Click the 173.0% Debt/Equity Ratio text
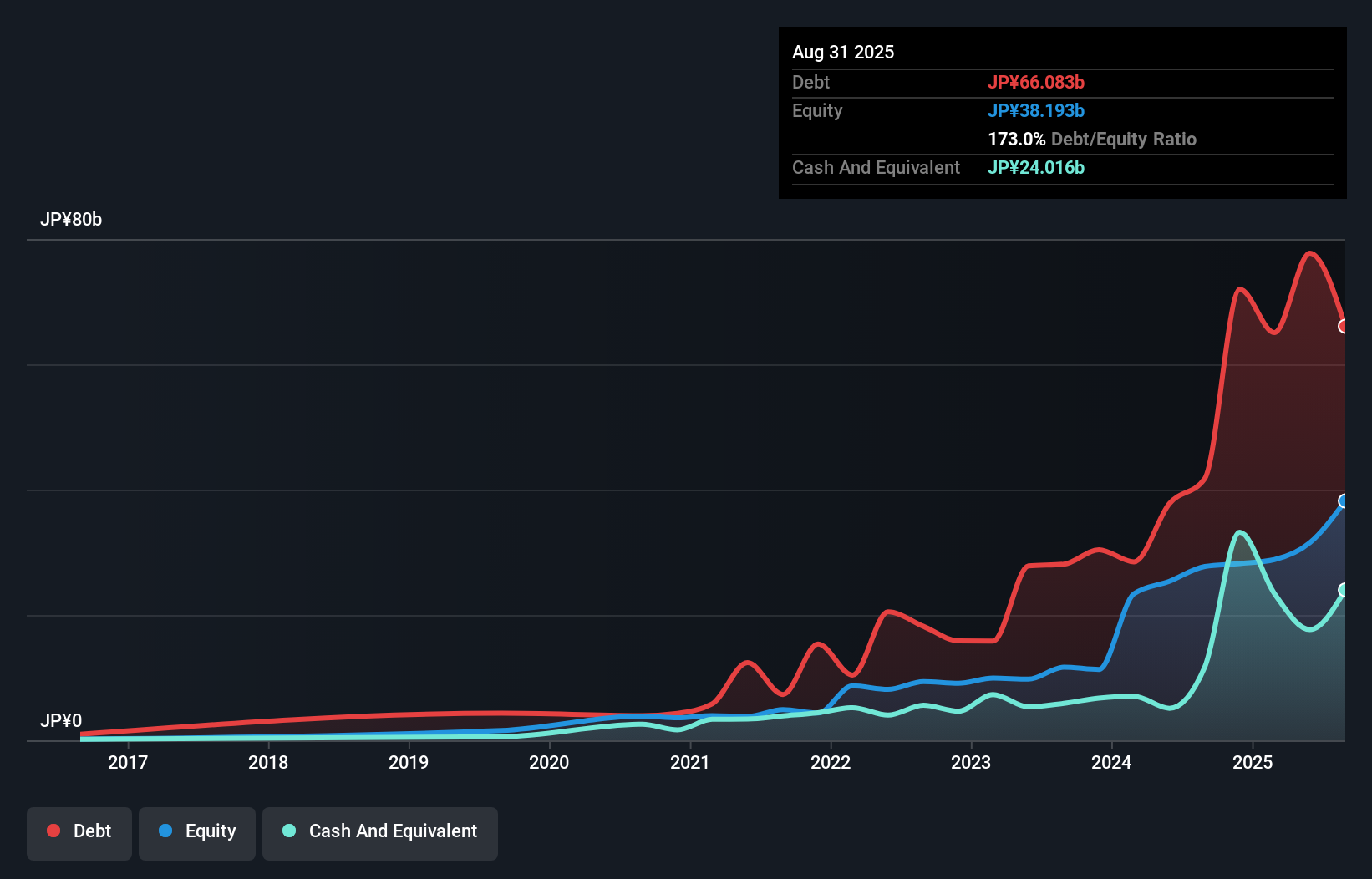1372x879 pixels. 1092,139
